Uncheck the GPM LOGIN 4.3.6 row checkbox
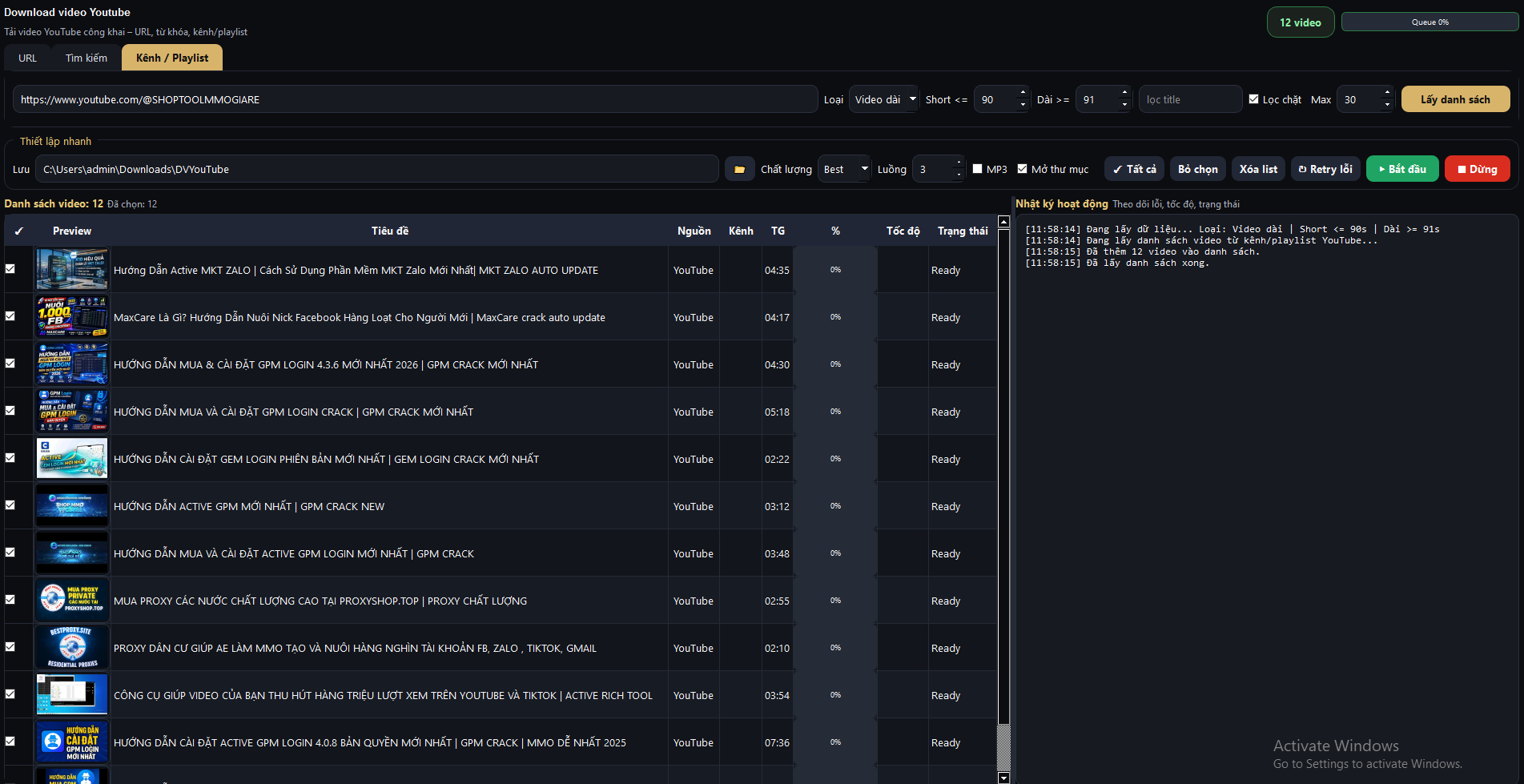The width and height of the screenshot is (1524, 784). (x=10, y=364)
